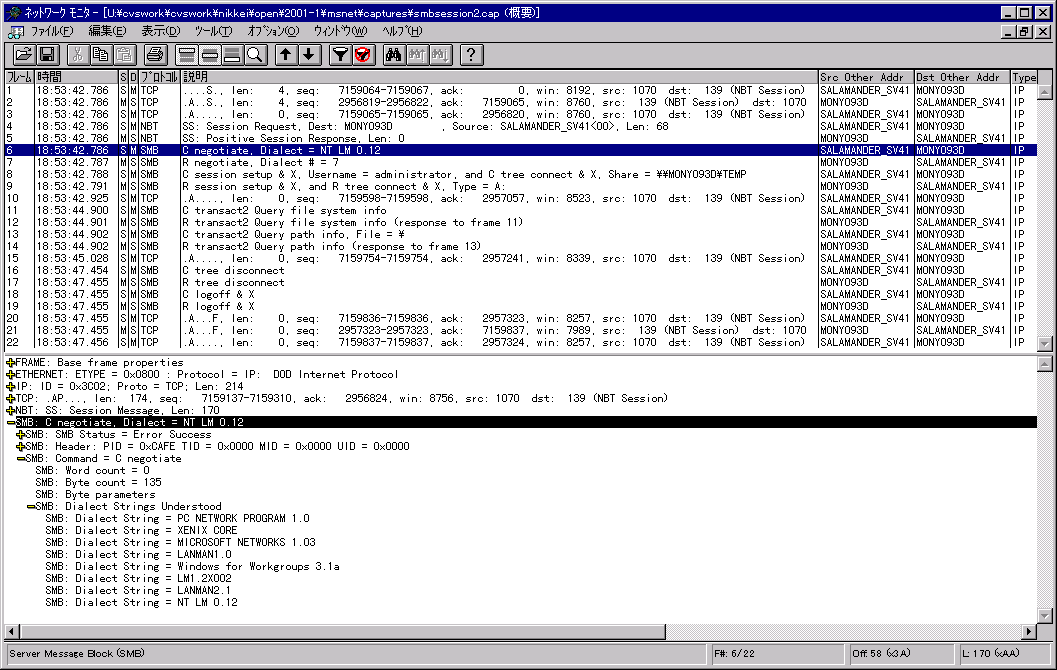Open the 表示(D) menu
The width and height of the screenshot is (1057, 670).
(160, 31)
